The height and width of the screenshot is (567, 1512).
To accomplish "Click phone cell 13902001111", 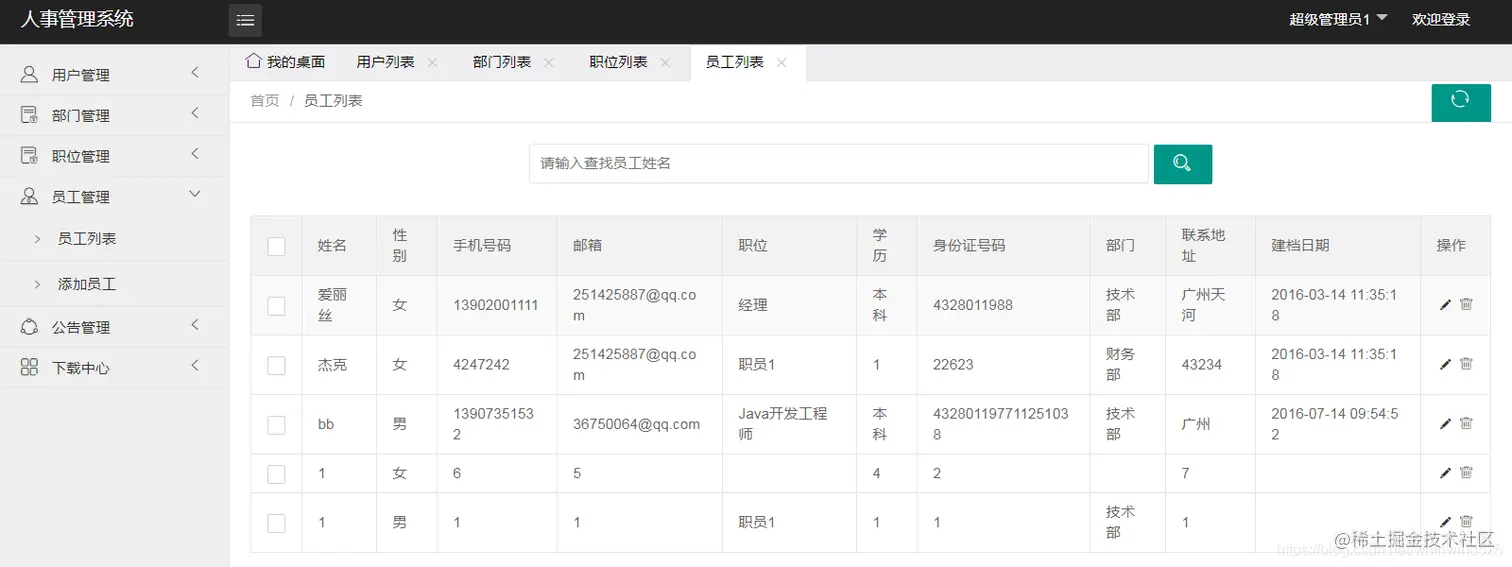I will [496, 305].
